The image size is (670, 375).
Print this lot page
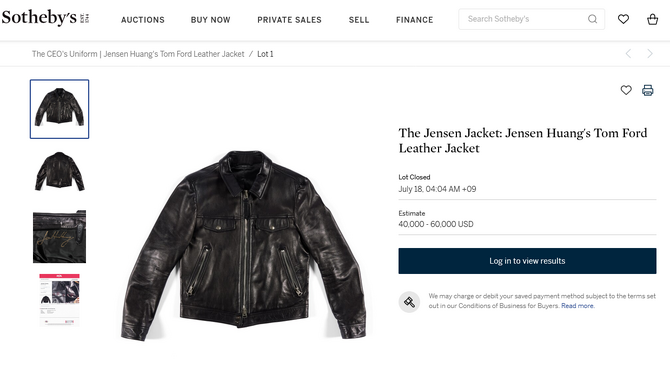[x=648, y=90]
